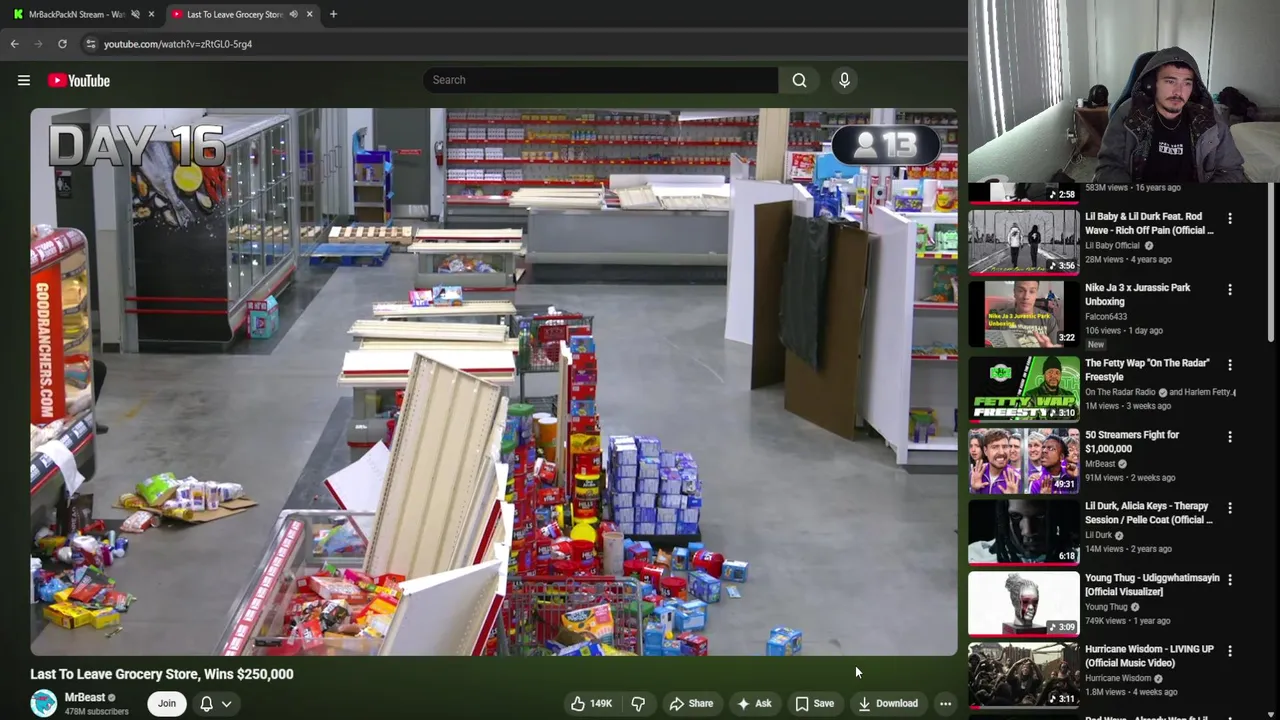Open MrBeast channel name link
Viewport: 1280px width, 720px height.
point(85,697)
